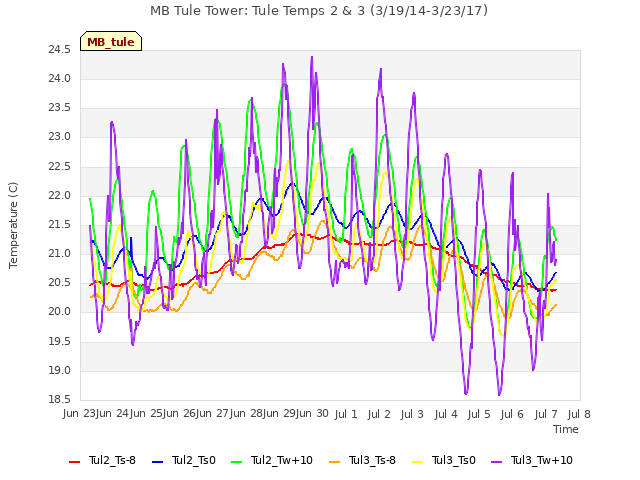Click the 22.5 y-axis tick label
Image resolution: width=640 pixels, height=480 pixels.
tap(60, 166)
